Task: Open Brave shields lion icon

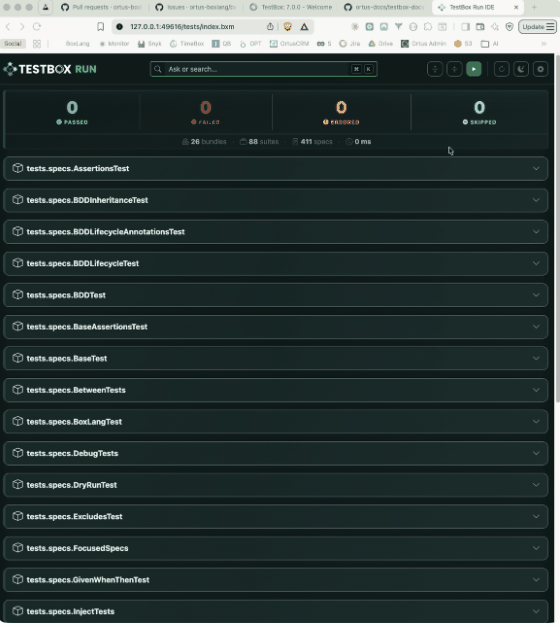Action: coord(287,27)
